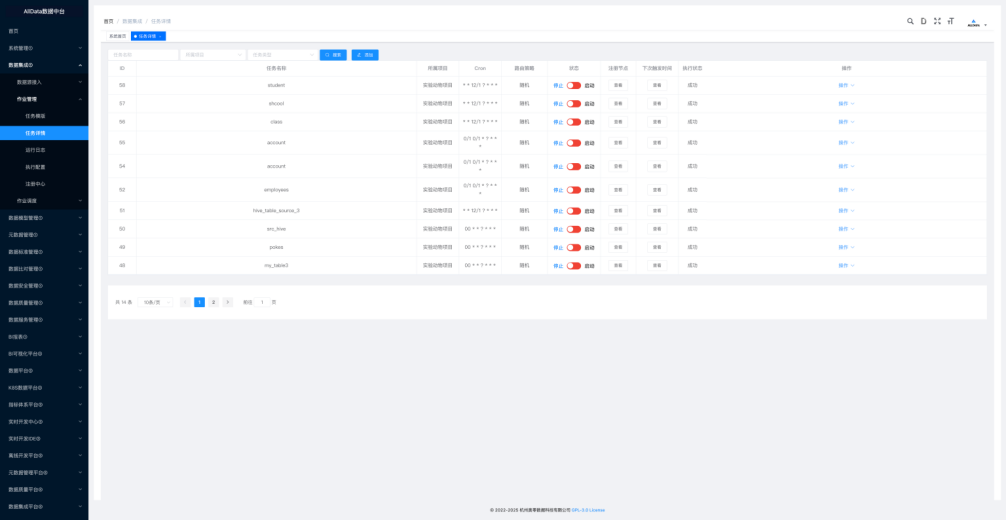Go to pagination page 2

coord(214,302)
